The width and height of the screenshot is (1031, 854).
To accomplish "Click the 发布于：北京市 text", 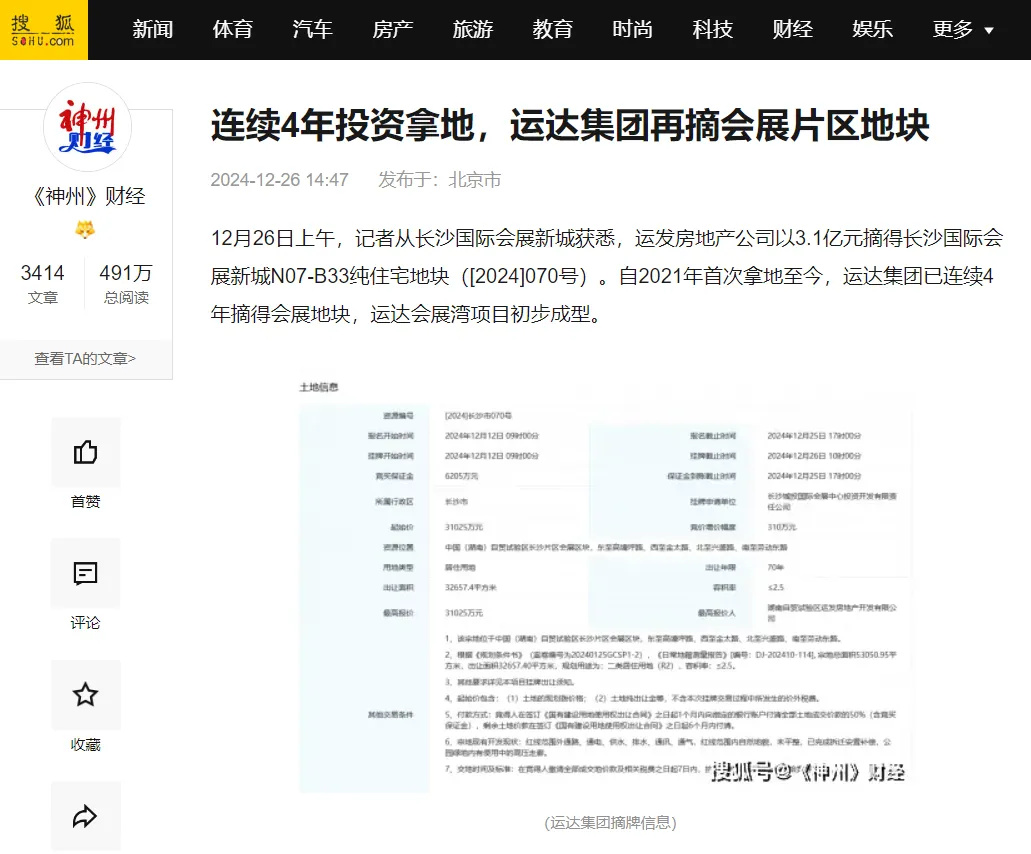I will point(439,179).
